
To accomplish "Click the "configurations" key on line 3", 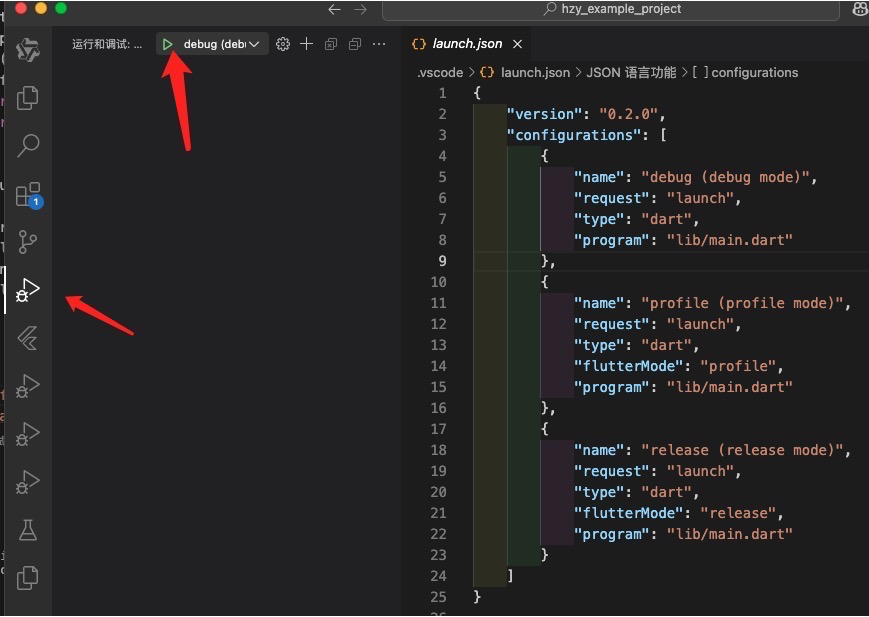I will point(574,135).
